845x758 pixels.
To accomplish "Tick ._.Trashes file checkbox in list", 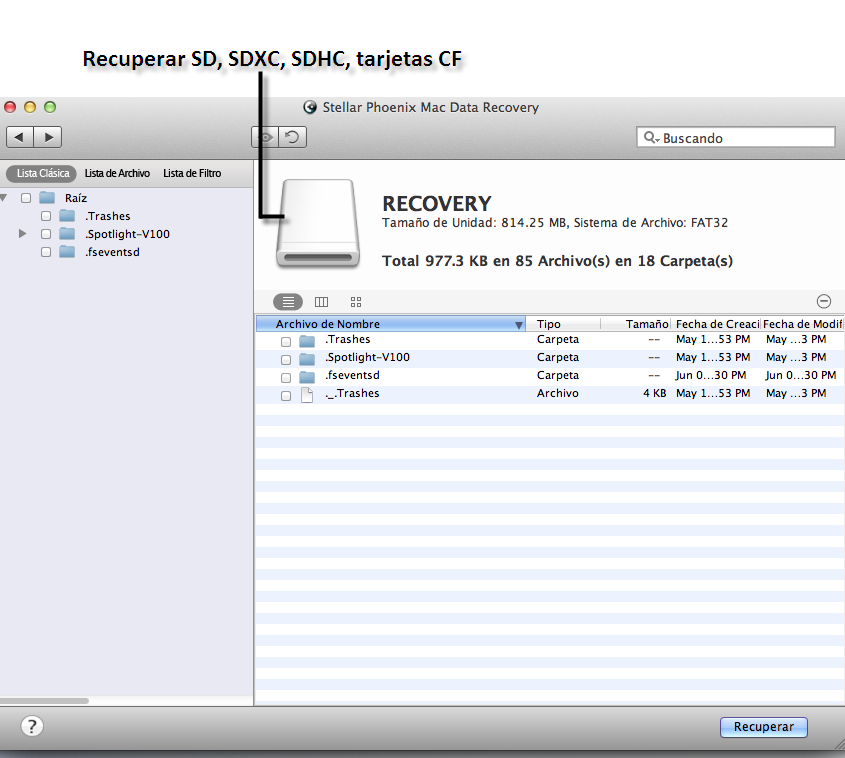I will coord(286,396).
